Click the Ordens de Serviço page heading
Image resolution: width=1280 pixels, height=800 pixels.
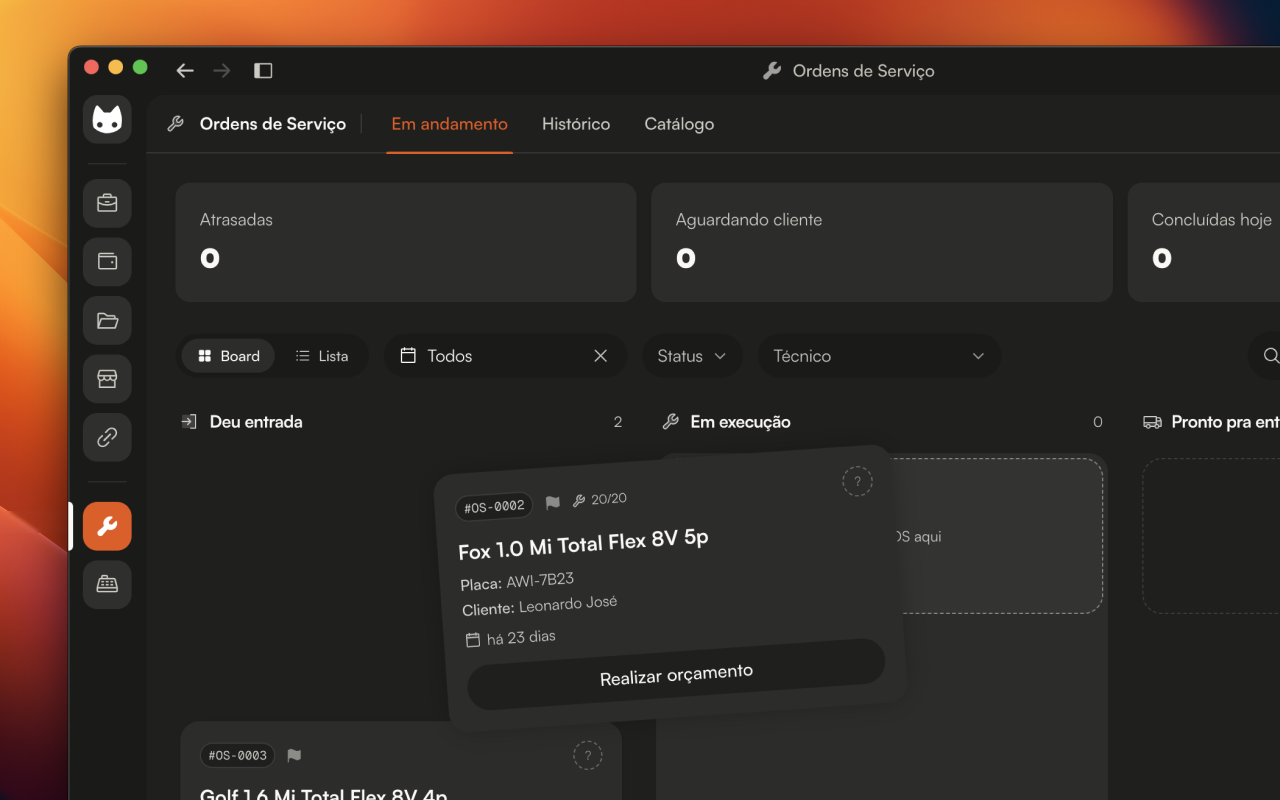click(x=273, y=124)
